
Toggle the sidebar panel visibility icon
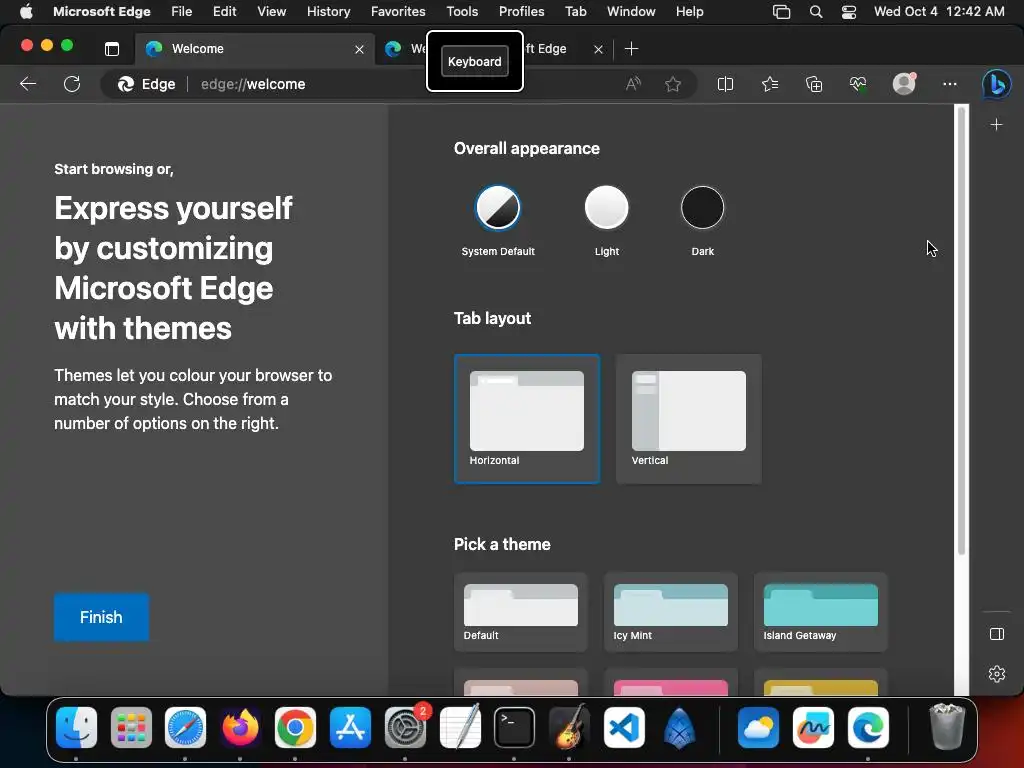[997, 633]
